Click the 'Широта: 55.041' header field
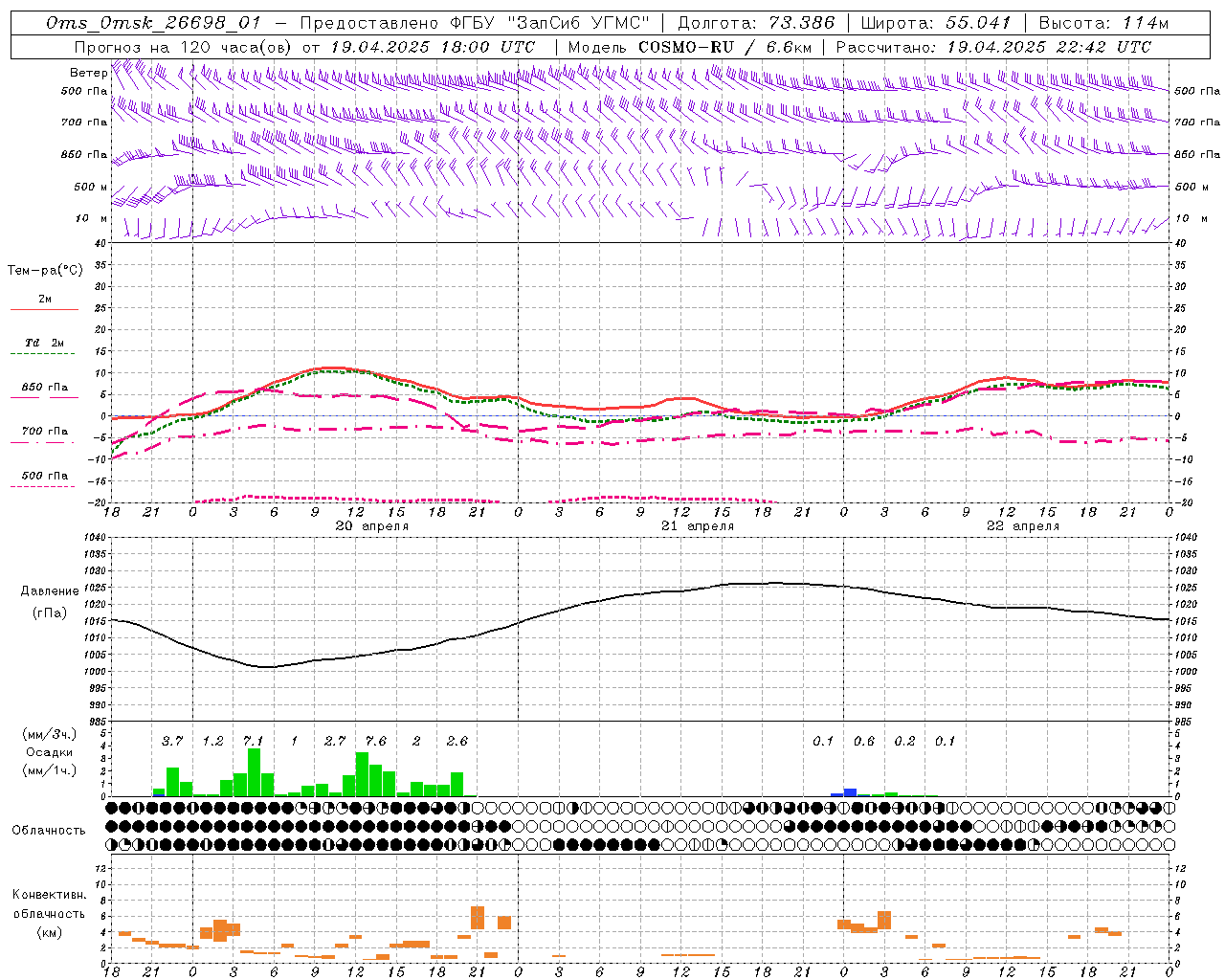This screenshot has width=1225, height=980. pos(936,23)
